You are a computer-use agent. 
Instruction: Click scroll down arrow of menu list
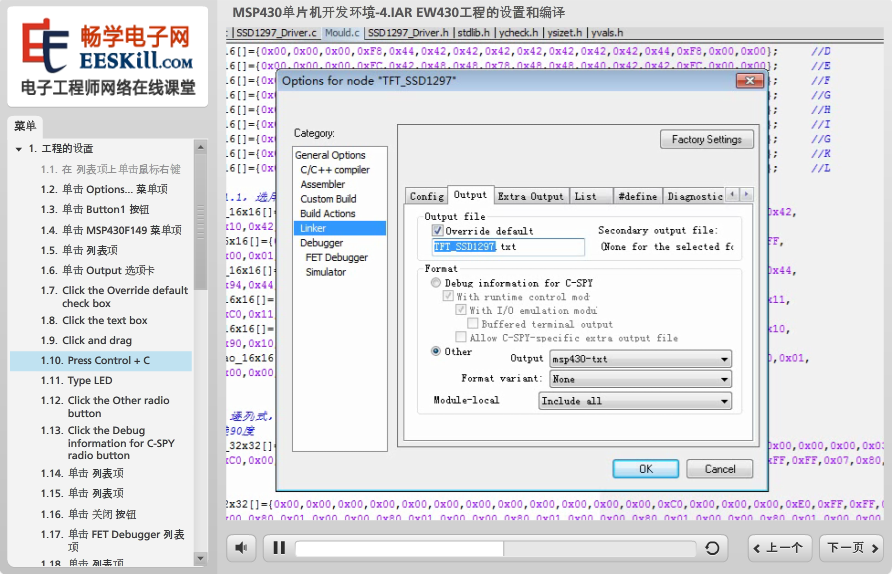pos(200,558)
